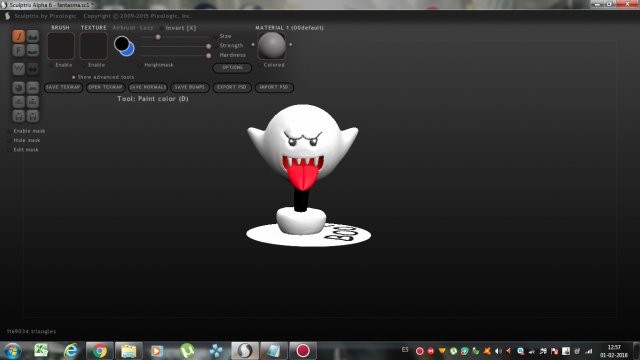The height and width of the screenshot is (360, 640).
Task: Click the sphere icon in the left toolbar
Action: tap(18, 88)
